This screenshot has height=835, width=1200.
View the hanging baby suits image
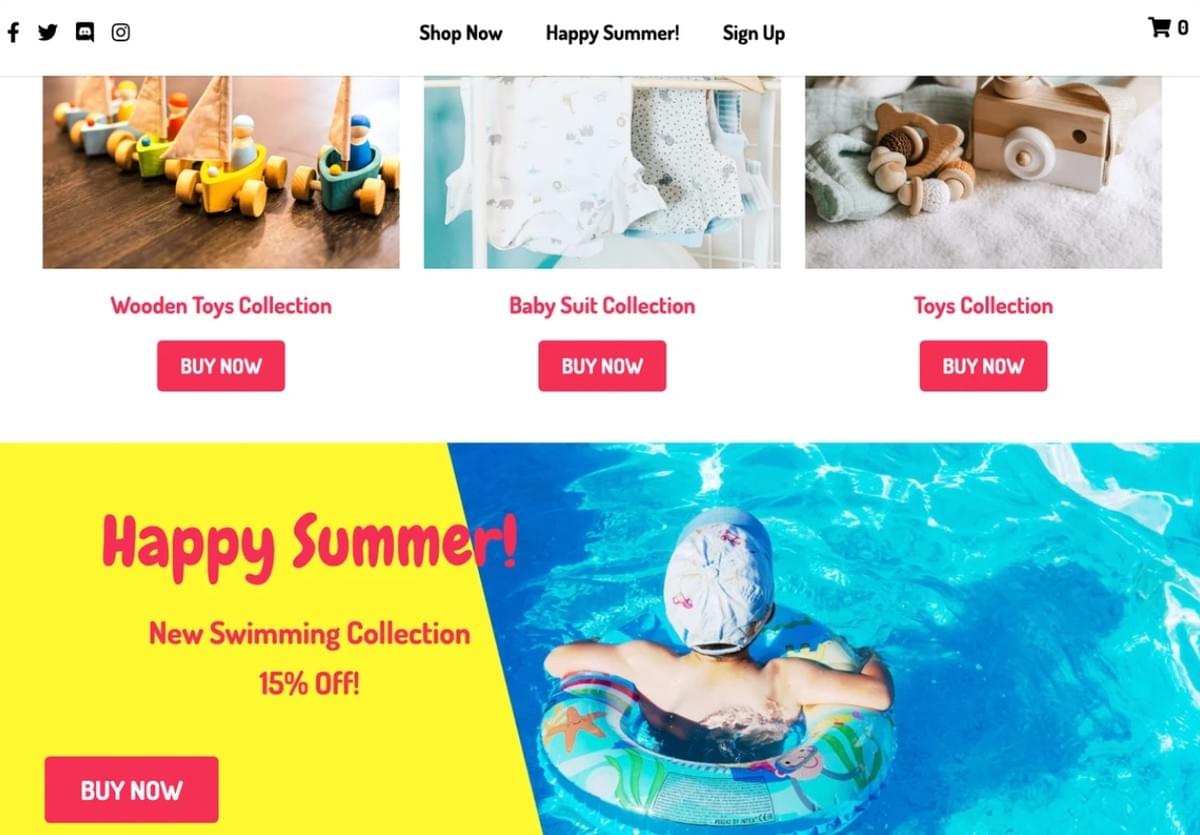tap(602, 172)
